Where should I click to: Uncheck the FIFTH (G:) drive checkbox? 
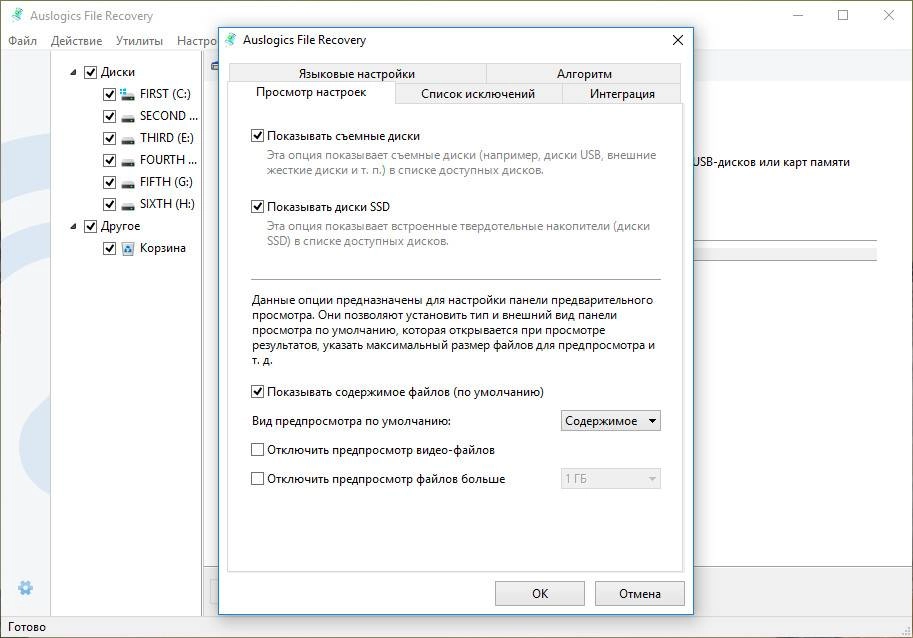coord(109,182)
